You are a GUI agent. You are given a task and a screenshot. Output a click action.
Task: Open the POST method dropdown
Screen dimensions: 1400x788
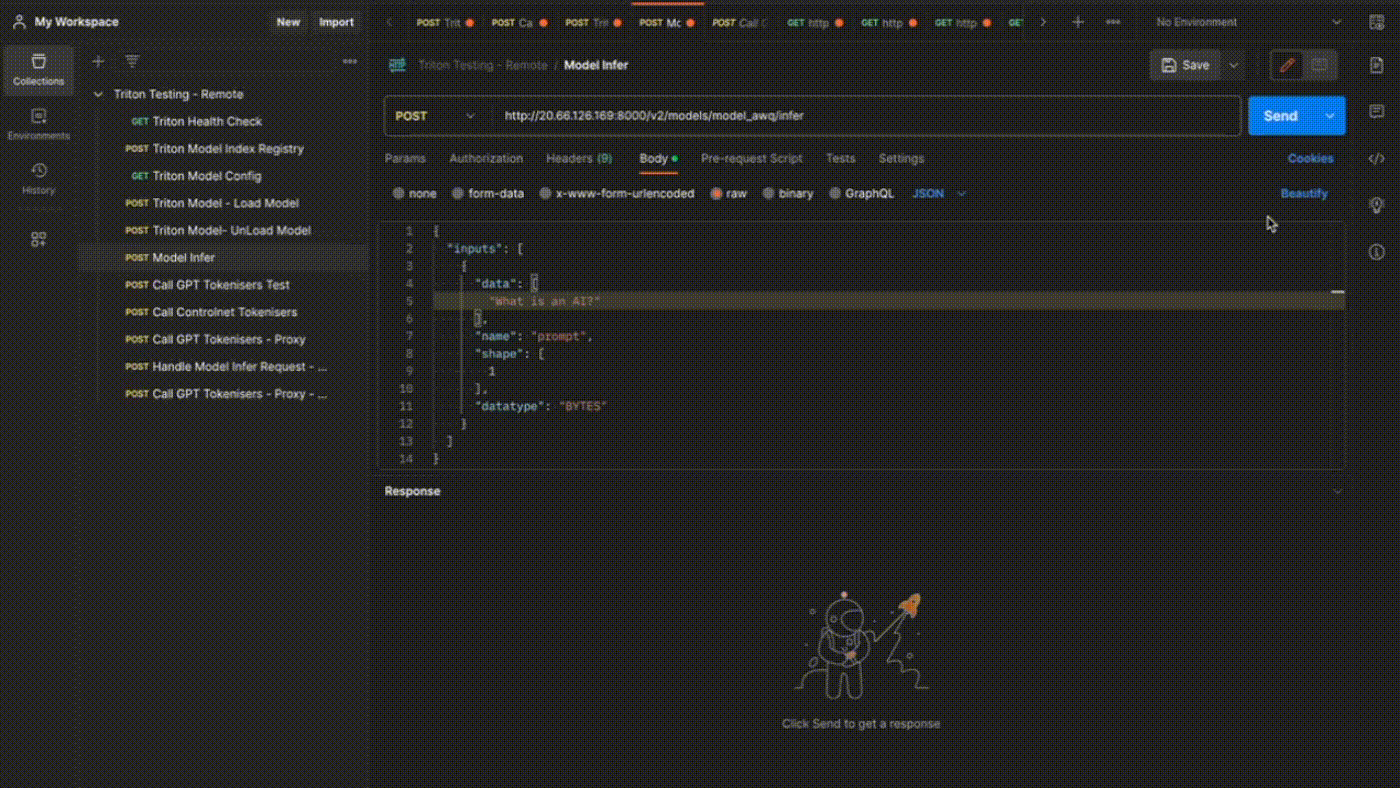pos(435,116)
